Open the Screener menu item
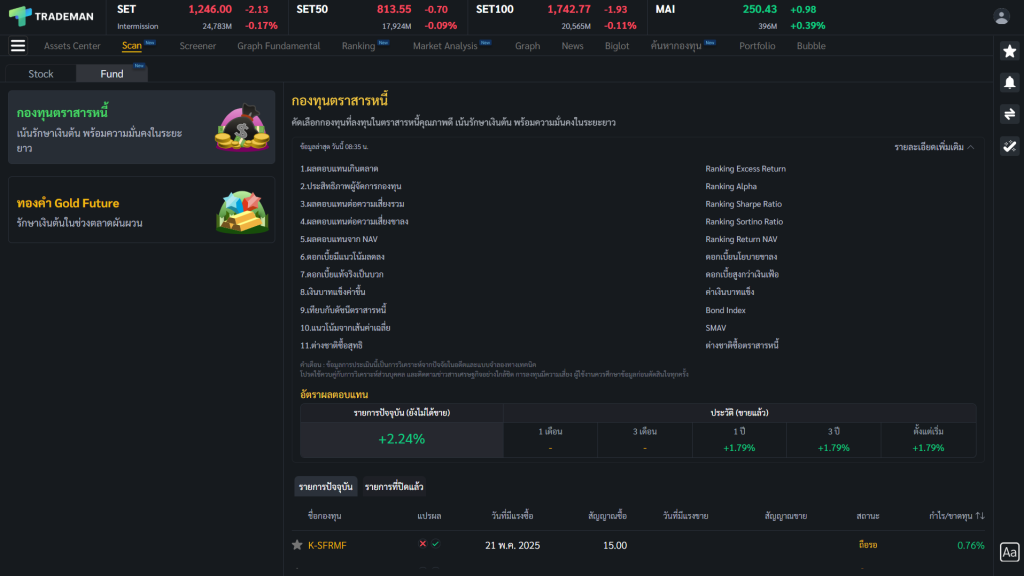The width and height of the screenshot is (1024, 576). [x=197, y=46]
